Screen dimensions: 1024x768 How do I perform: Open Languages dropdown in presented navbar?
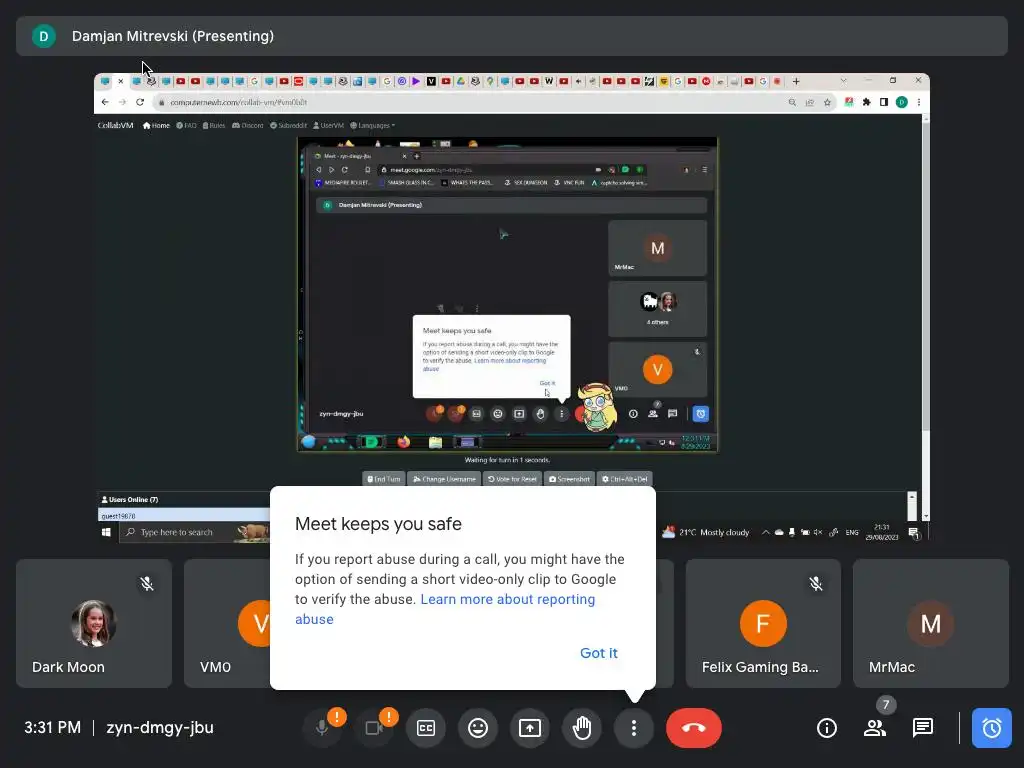click(372, 125)
